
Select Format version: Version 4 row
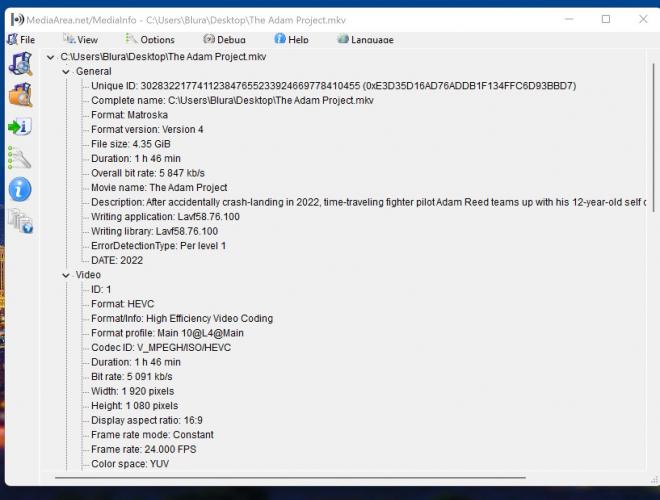click(147, 129)
